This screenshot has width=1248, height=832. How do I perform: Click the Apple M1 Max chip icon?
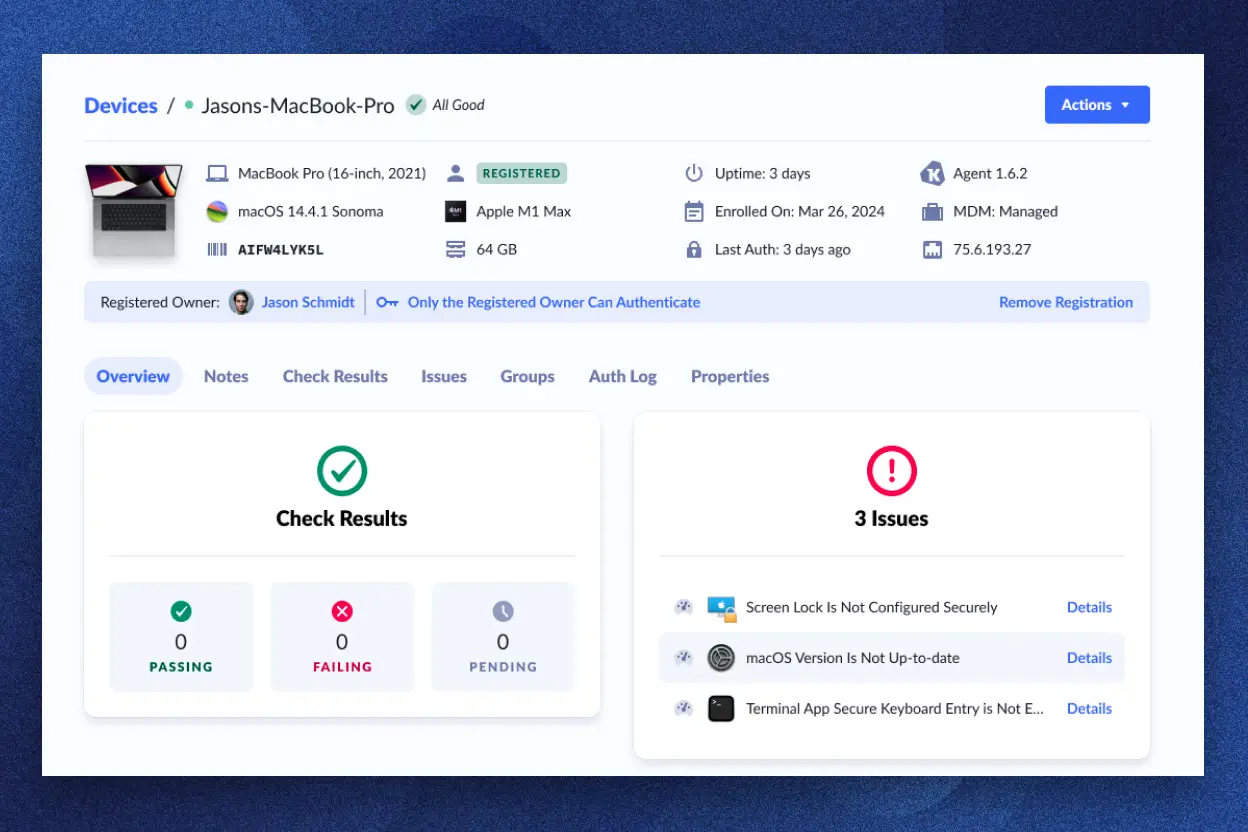[456, 211]
